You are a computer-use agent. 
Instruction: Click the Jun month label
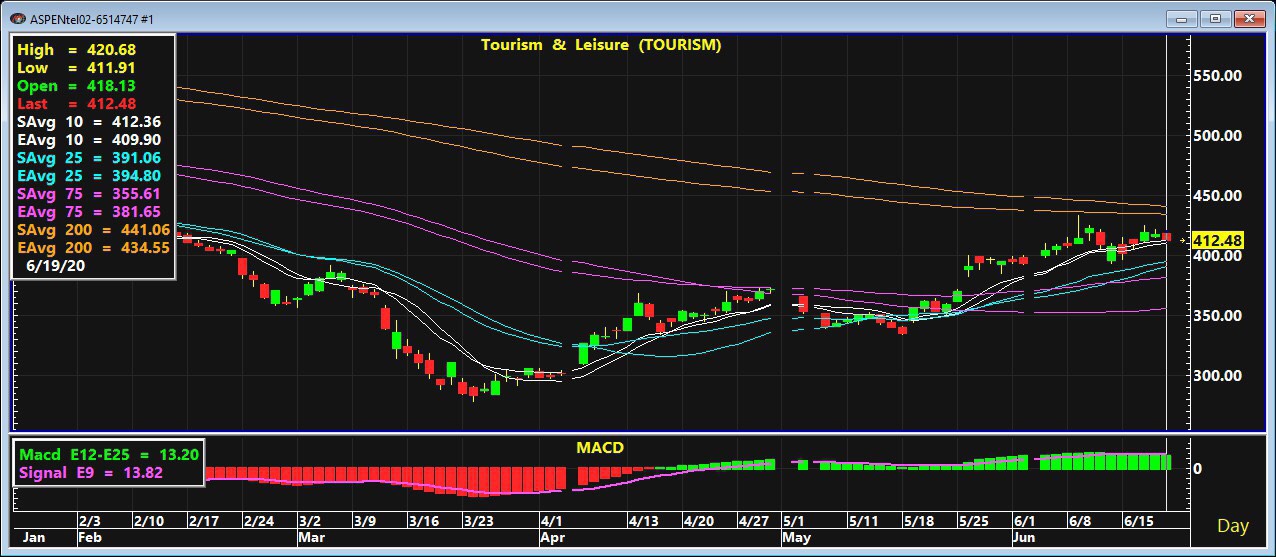pos(1025,538)
